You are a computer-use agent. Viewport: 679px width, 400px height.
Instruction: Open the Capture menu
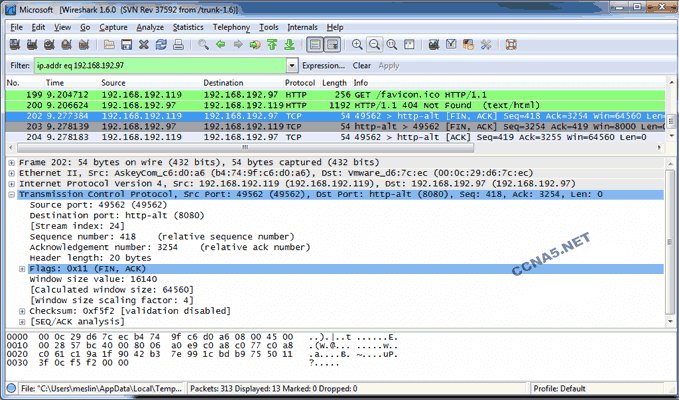[113, 27]
